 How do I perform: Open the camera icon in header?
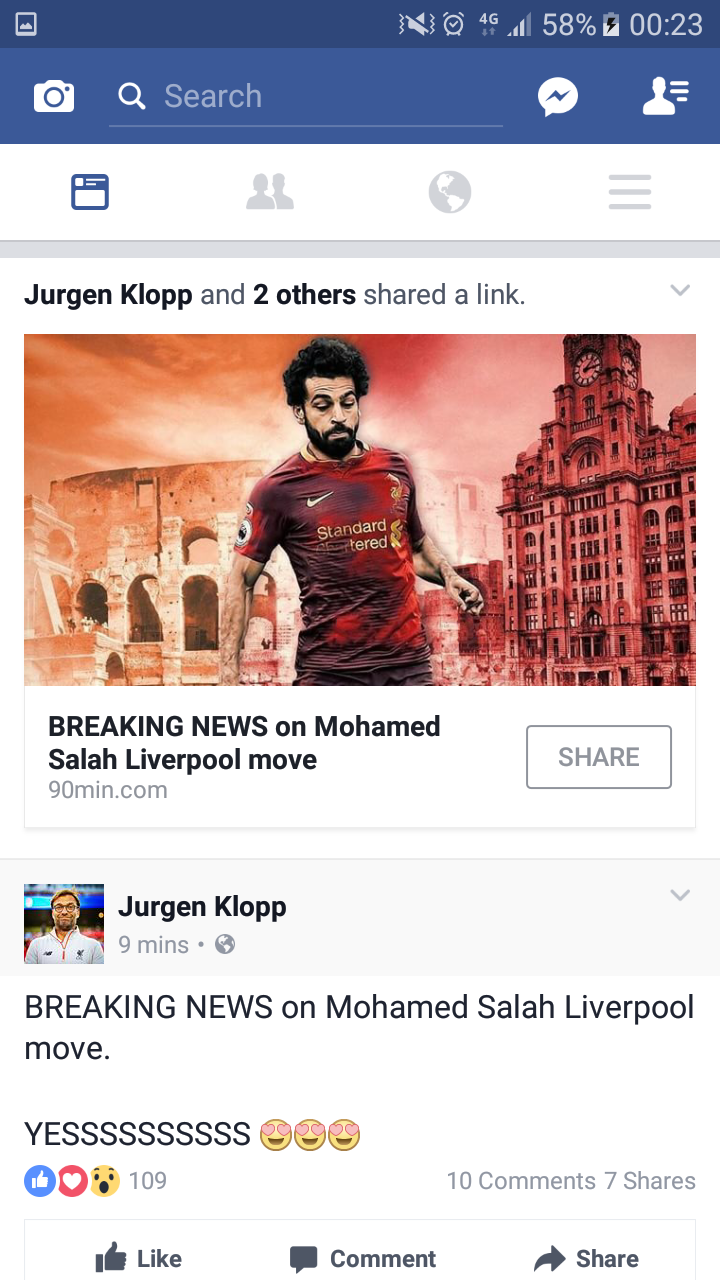54,96
